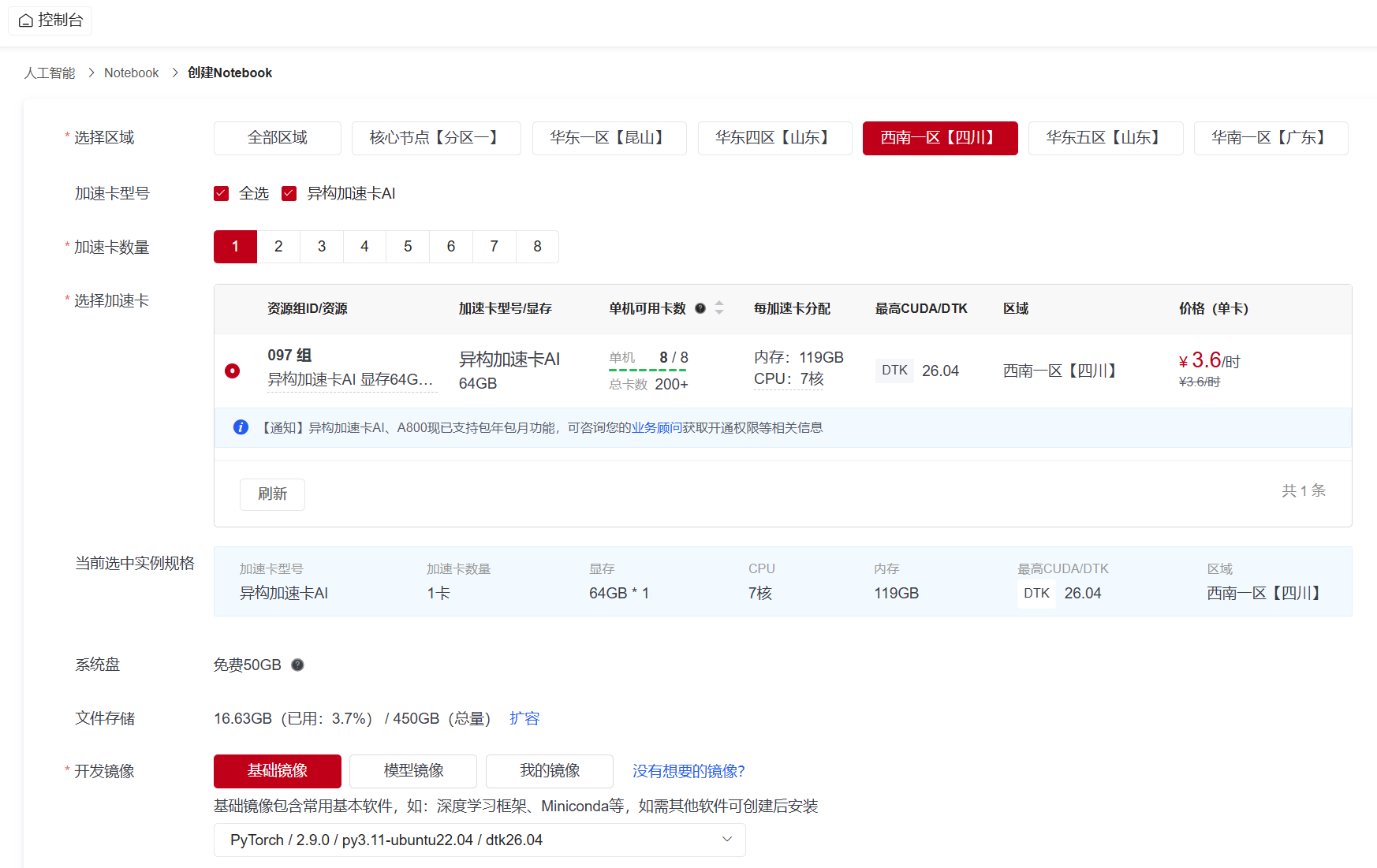1377x868 pixels.
Task: Expand the image dropdown chevron arrow
Action: pos(727,839)
